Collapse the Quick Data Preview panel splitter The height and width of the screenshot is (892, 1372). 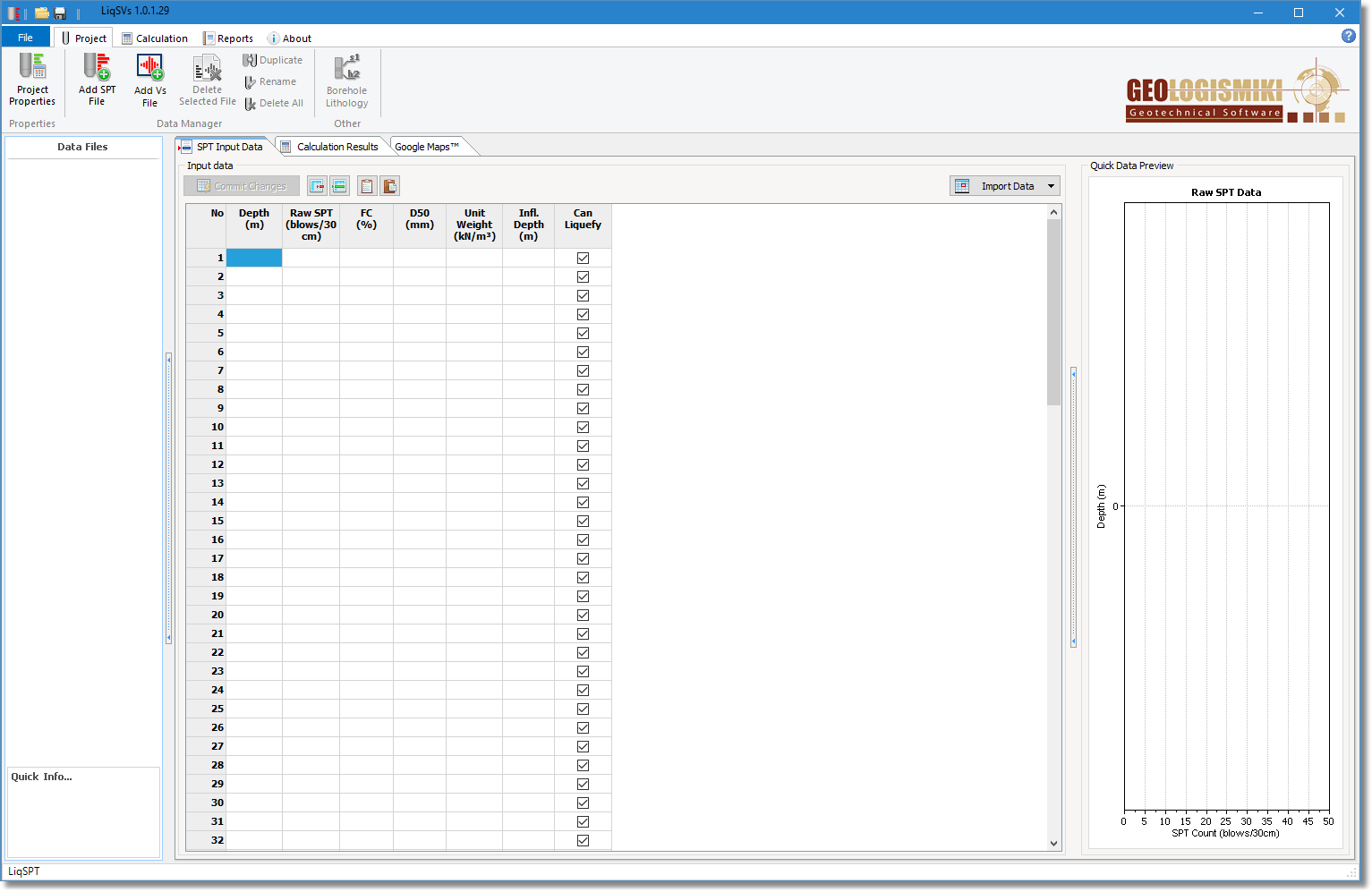(x=1073, y=506)
